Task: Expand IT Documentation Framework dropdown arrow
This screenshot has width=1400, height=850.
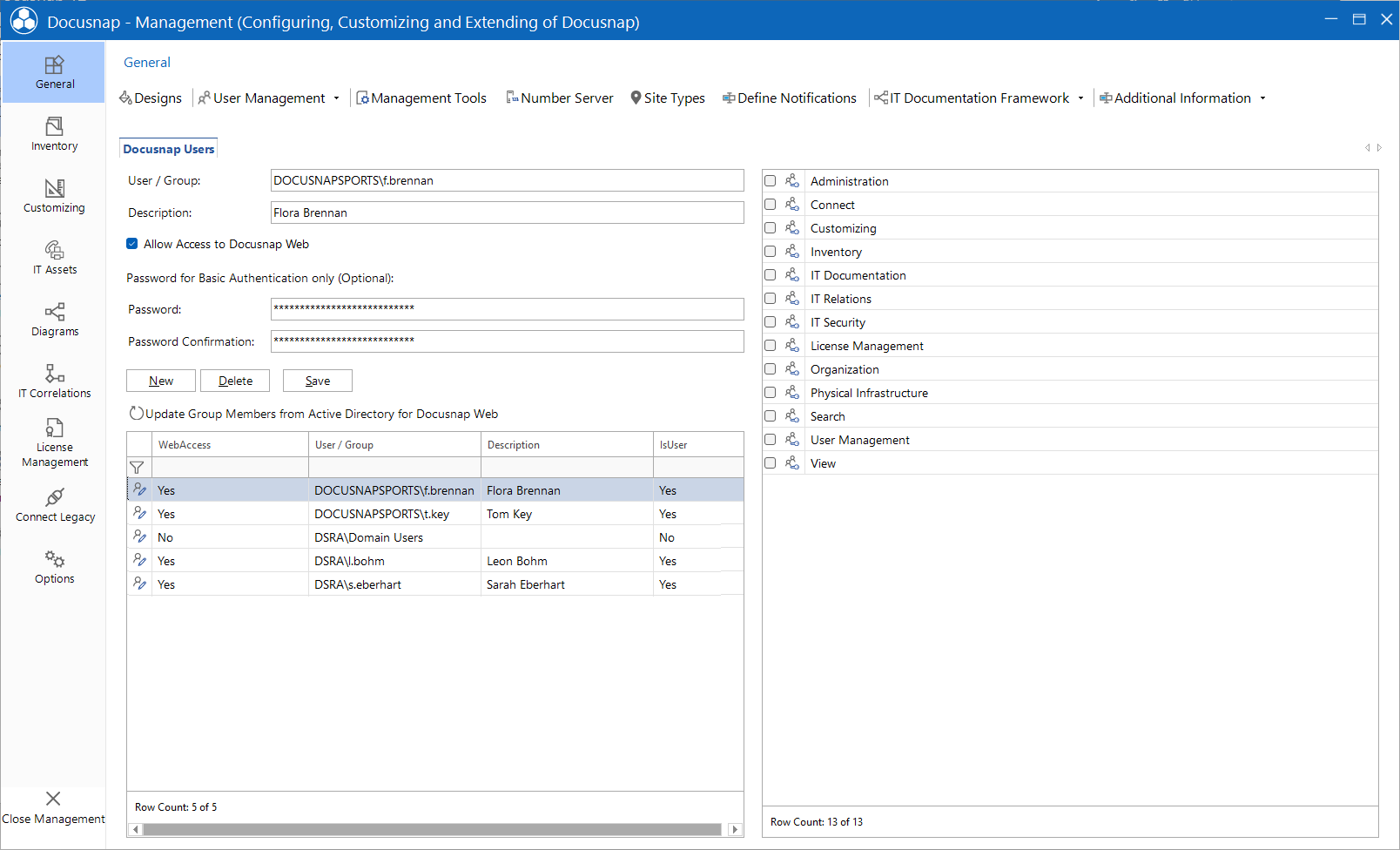Action: [x=1080, y=98]
